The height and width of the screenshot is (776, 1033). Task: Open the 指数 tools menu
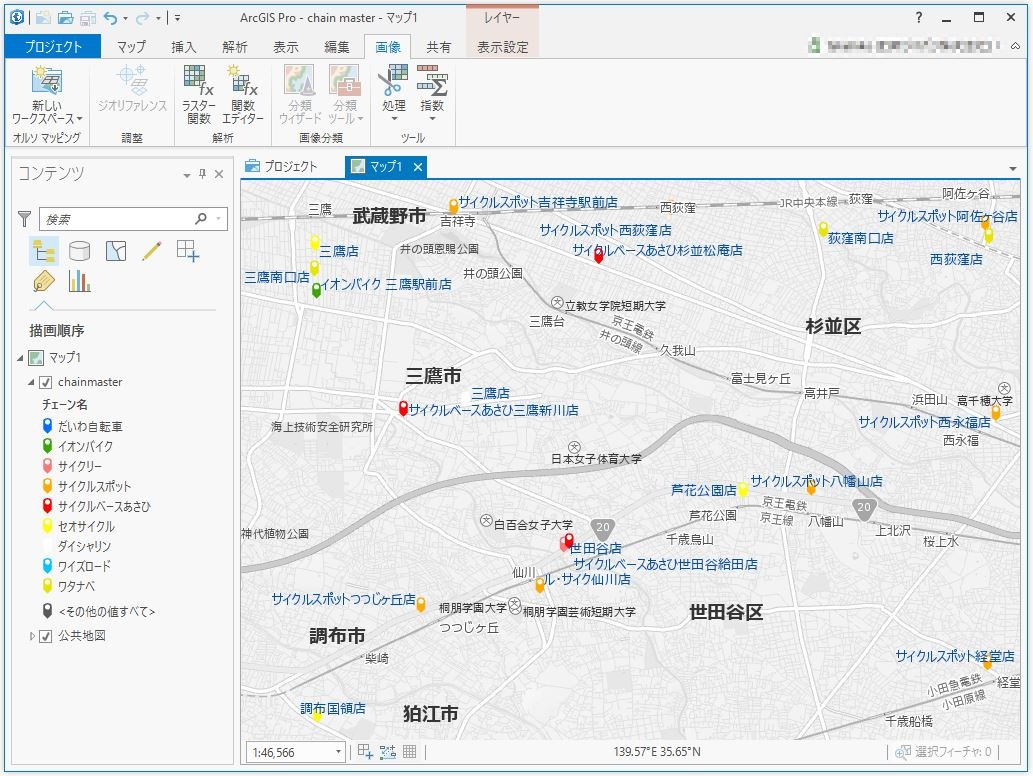pos(432,94)
